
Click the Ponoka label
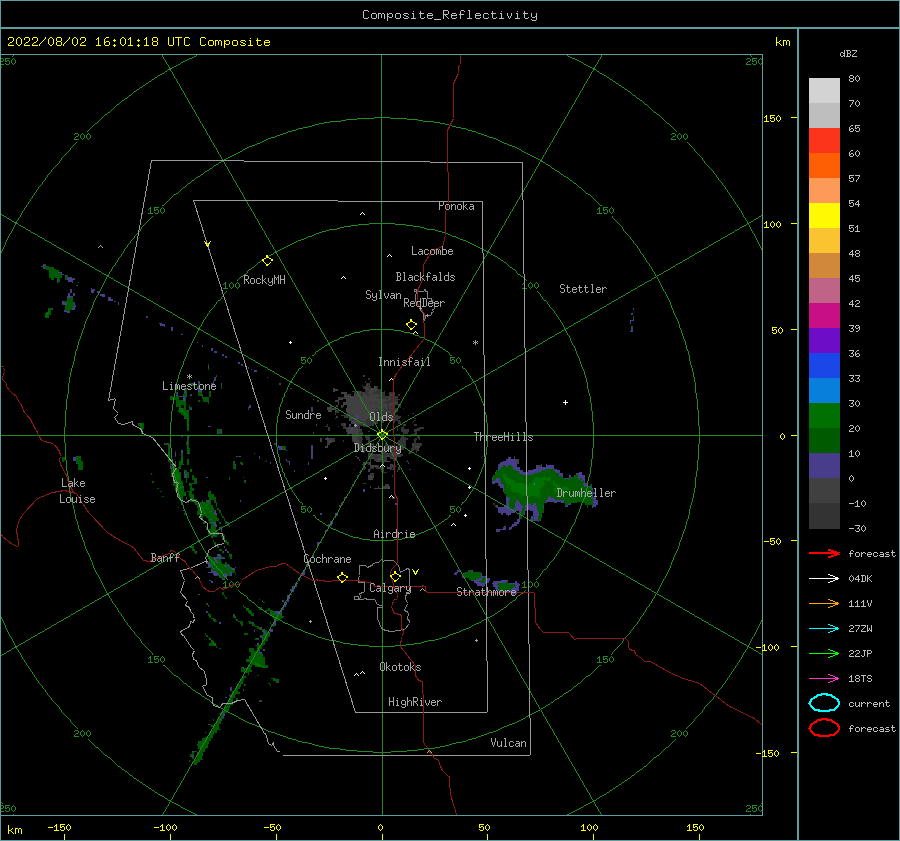456,206
